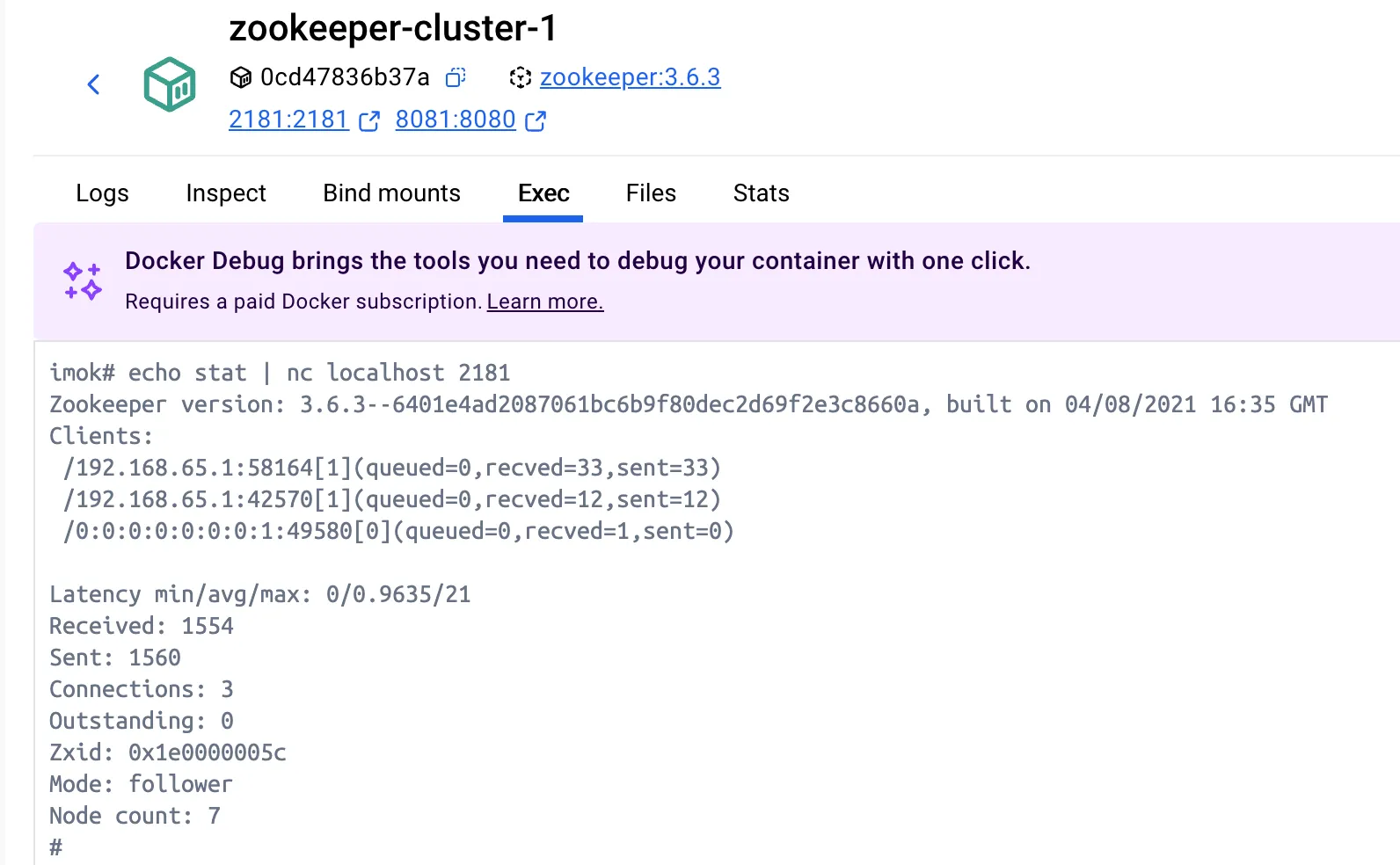Go back with the left chevron arrow
Viewport: 1400px width, 865px height.
coord(94,84)
